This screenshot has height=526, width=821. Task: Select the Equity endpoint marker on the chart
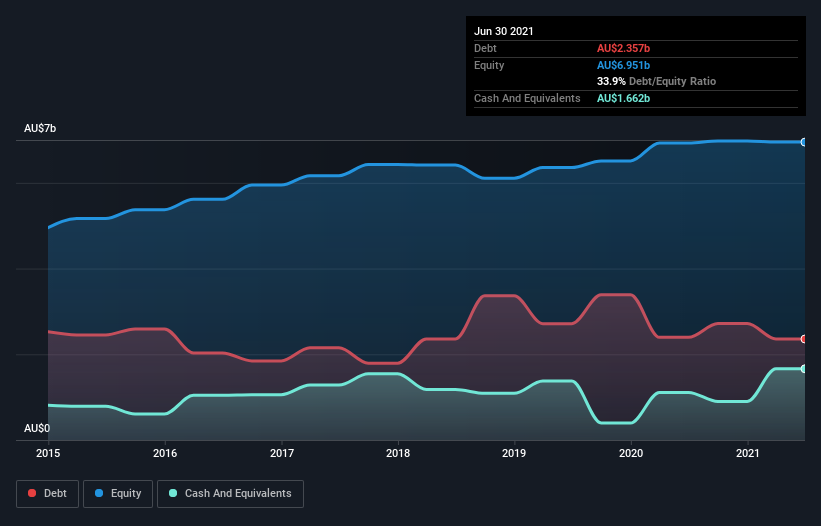click(x=804, y=142)
